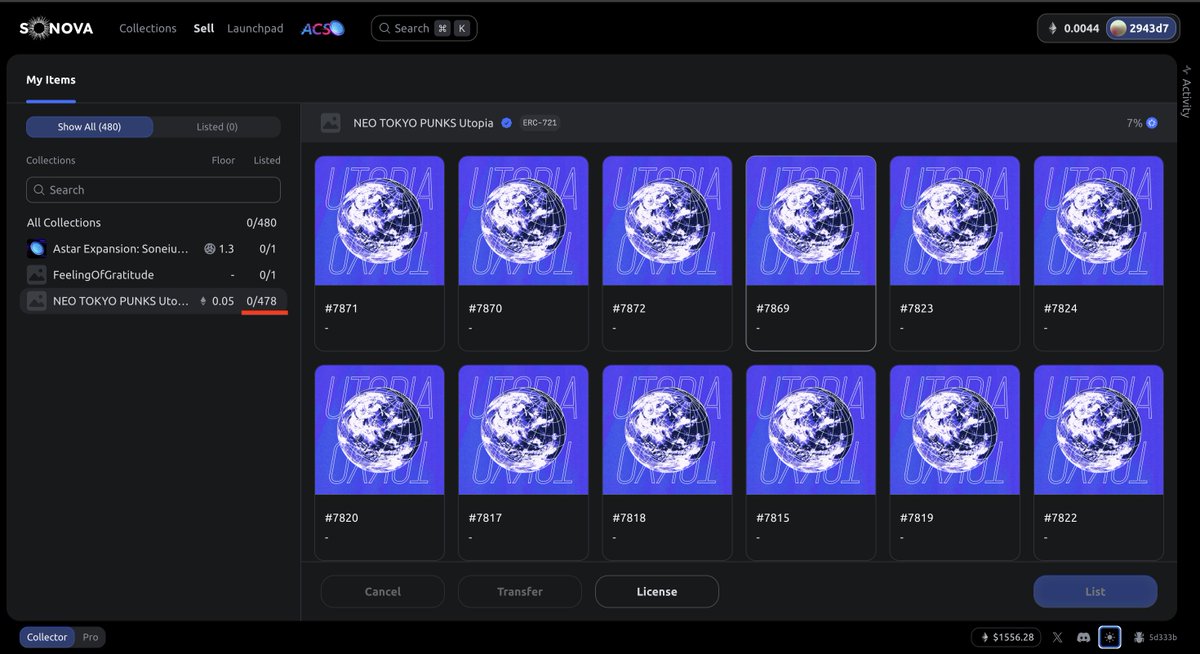Click the ETH balance 0.0044

1073,28
